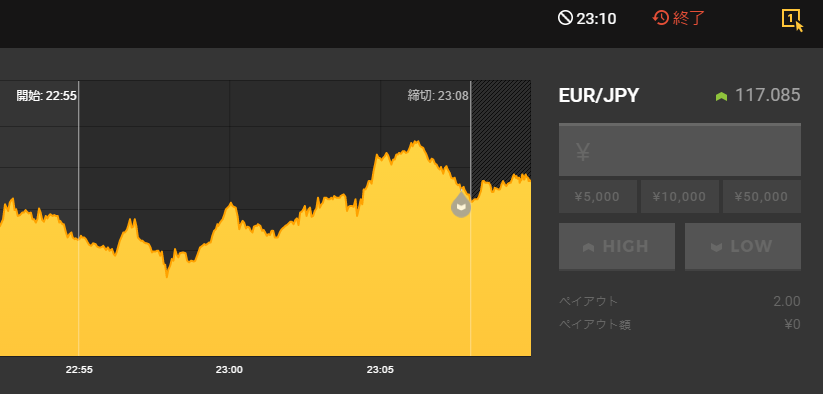Click the 締切: 23:08 deadline marker label
Image resolution: width=823 pixels, height=394 pixels.
pos(438,95)
